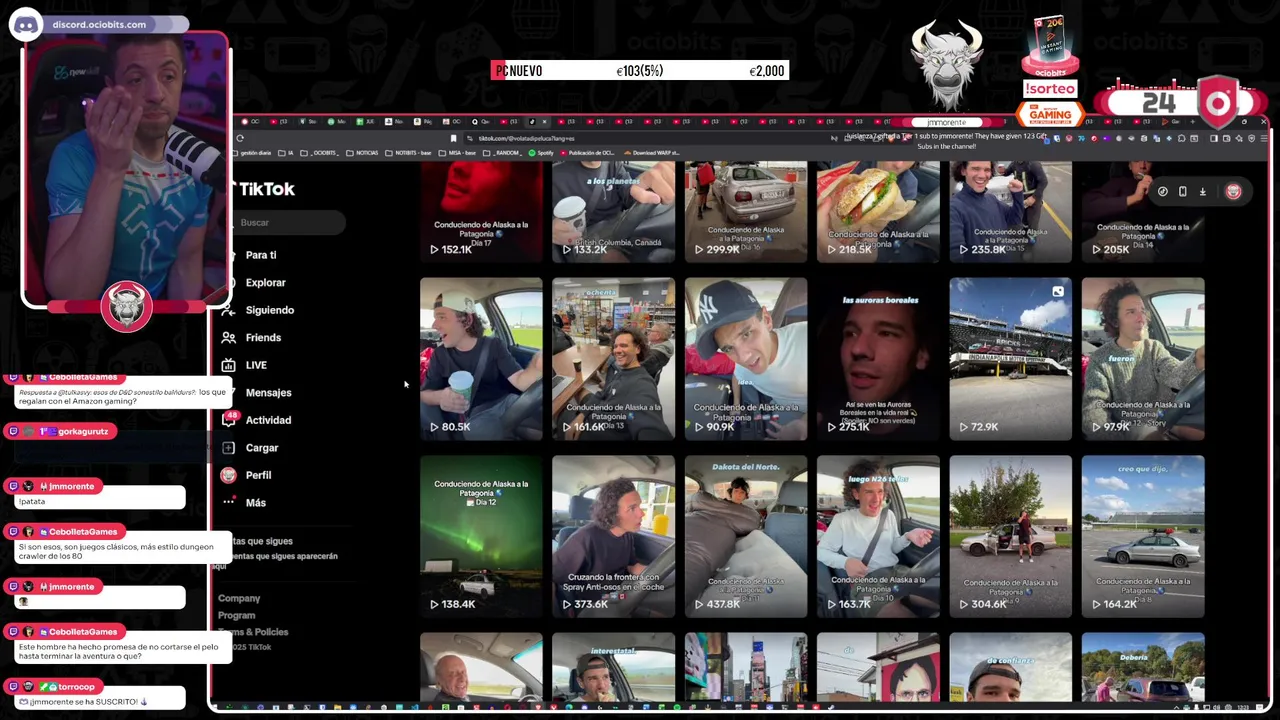
Task: Play the video with 205K views
Action: coord(1143,212)
